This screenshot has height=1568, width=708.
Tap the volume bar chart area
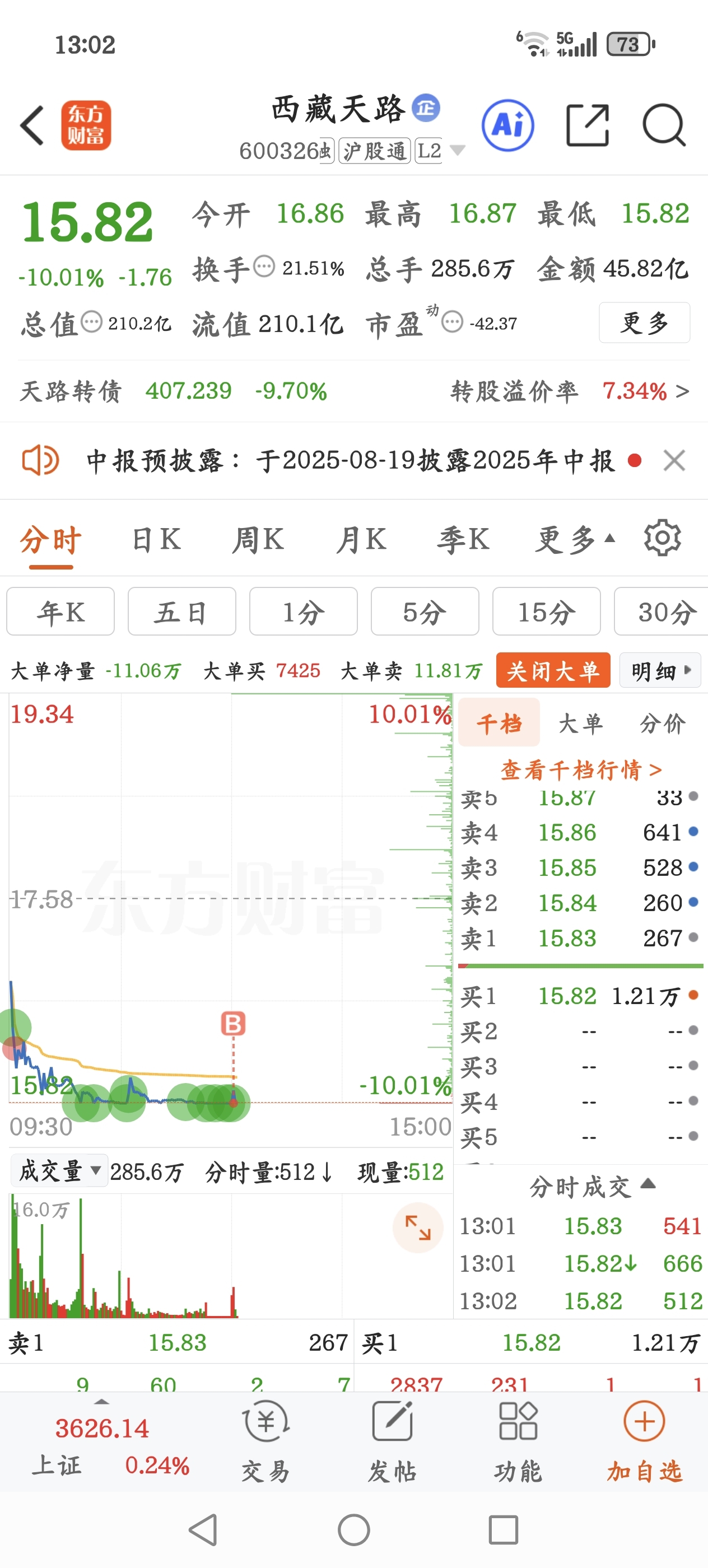(230, 1256)
